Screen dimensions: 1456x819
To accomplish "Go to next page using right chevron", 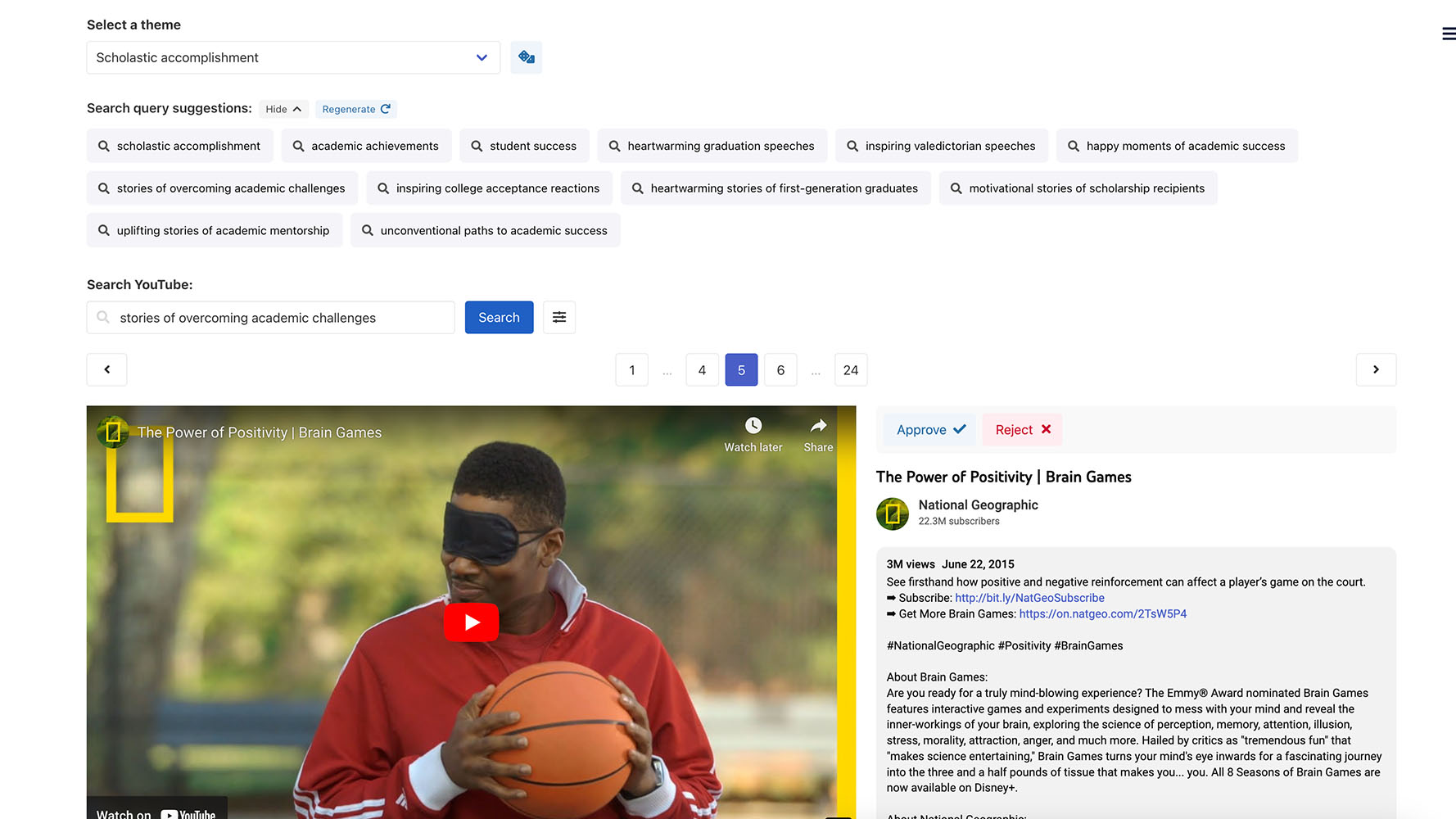I will click(1376, 370).
